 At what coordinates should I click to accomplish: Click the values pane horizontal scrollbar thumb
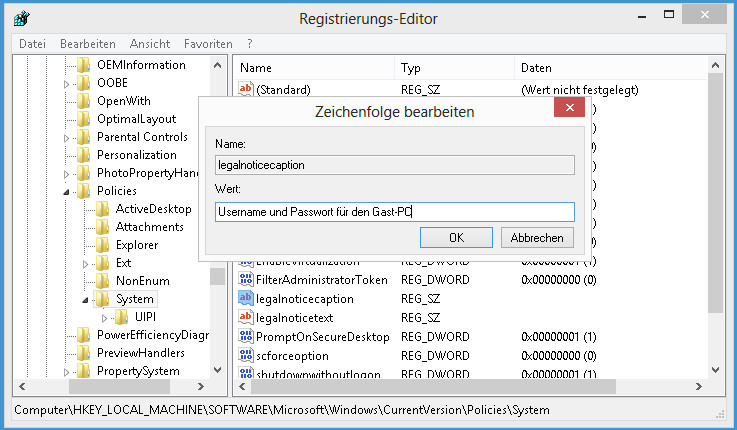(x=433, y=386)
